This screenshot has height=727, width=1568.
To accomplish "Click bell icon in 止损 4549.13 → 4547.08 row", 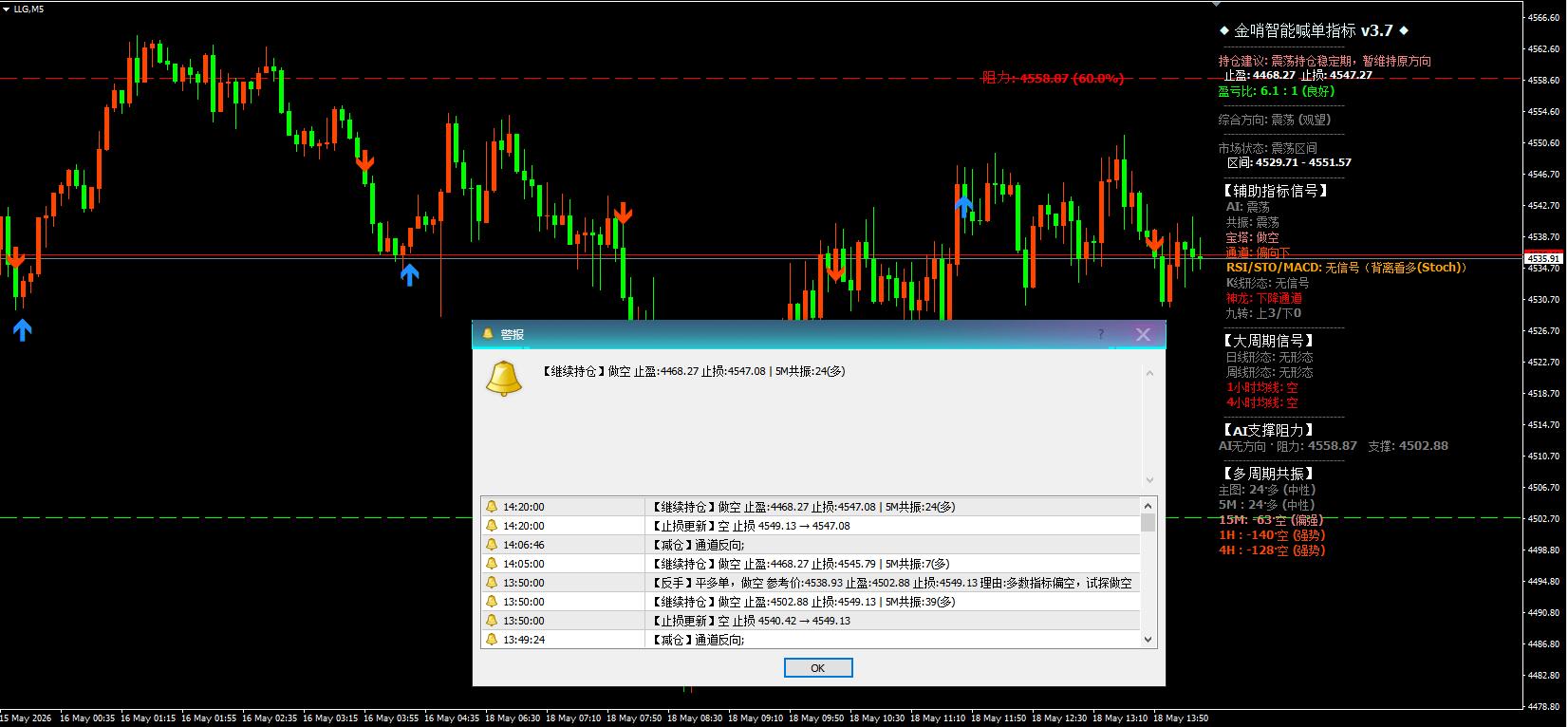I will [492, 526].
